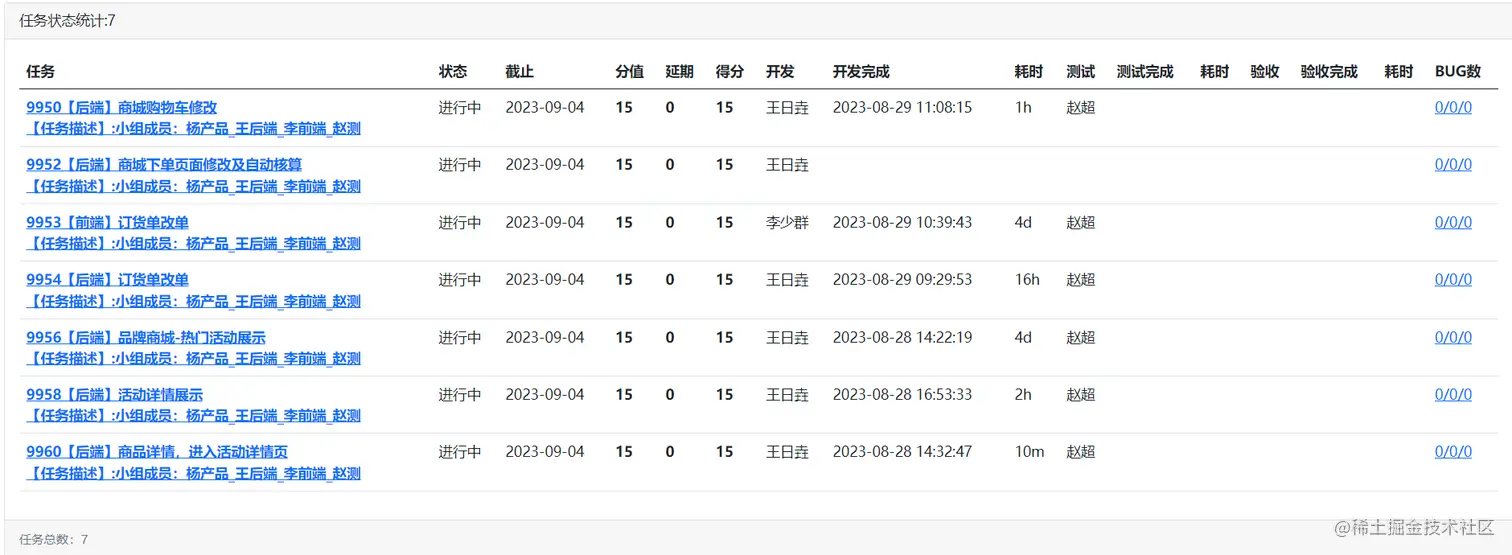1512x555 pixels.
Task: Open 0/0/0 BUG count for task 9958
Action: [x=1453, y=394]
